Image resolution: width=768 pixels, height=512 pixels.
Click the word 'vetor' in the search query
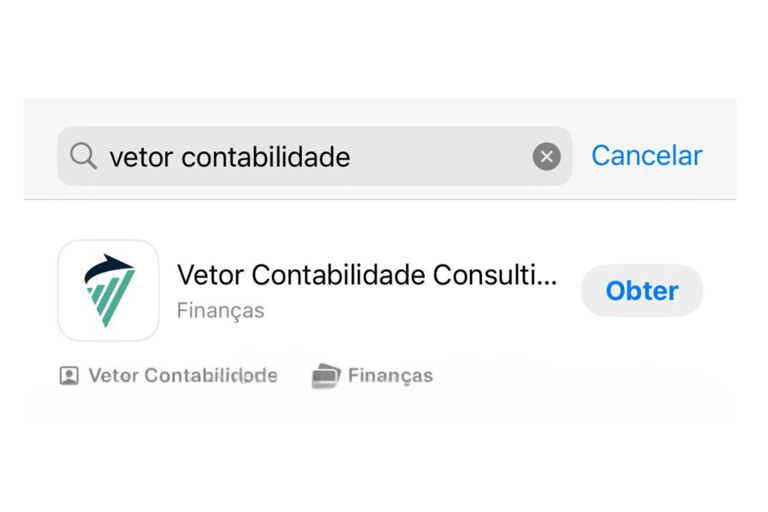(x=141, y=157)
